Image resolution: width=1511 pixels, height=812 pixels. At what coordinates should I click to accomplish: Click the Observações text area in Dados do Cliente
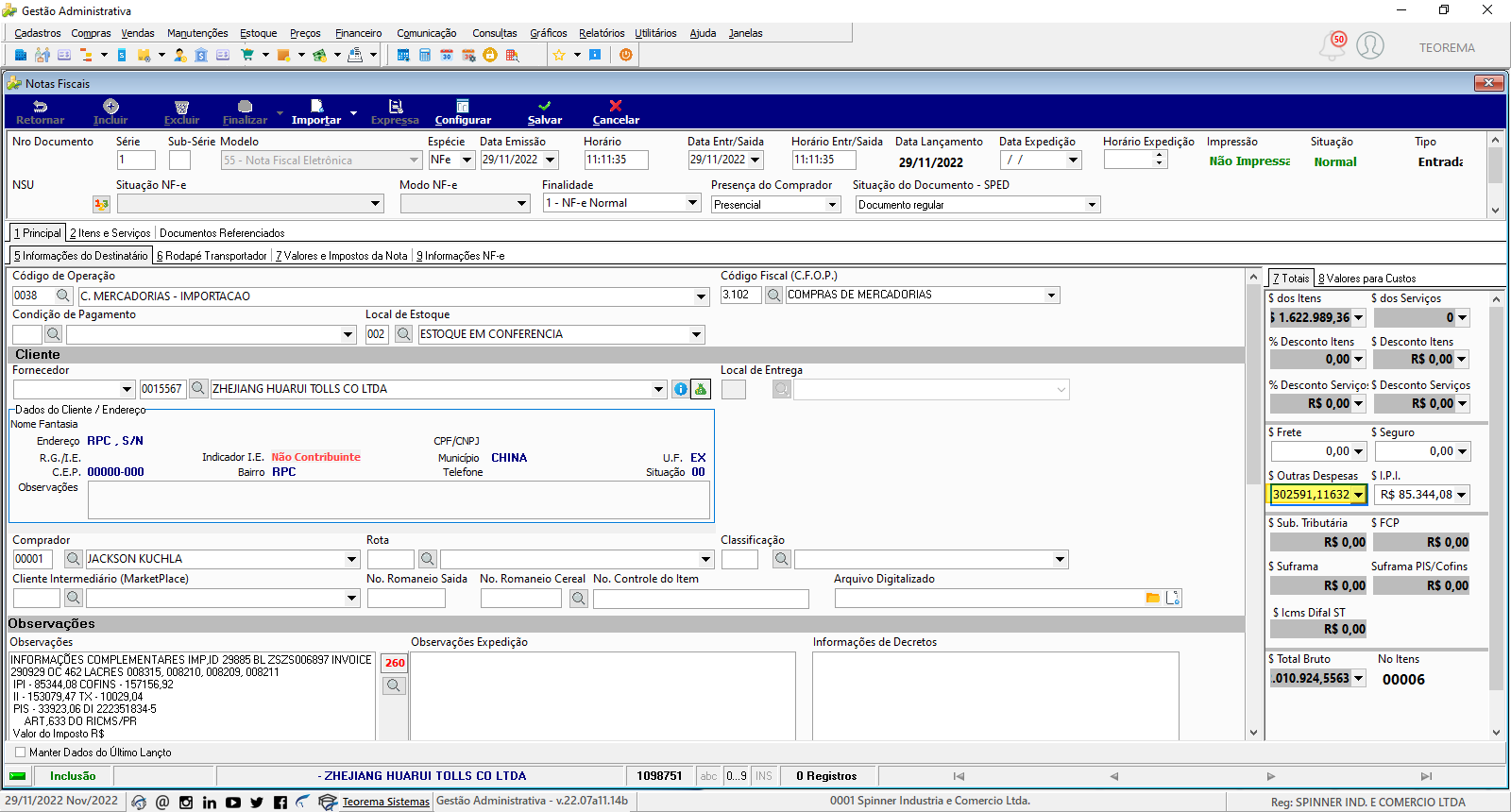[x=399, y=499]
